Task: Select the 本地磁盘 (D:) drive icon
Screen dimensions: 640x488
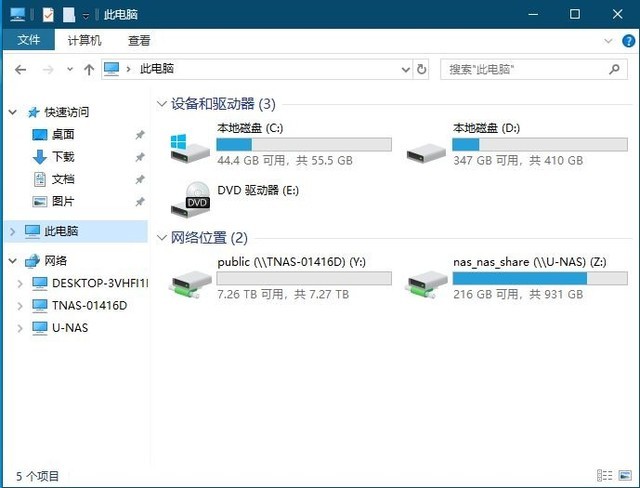Action: pyautogui.click(x=426, y=153)
